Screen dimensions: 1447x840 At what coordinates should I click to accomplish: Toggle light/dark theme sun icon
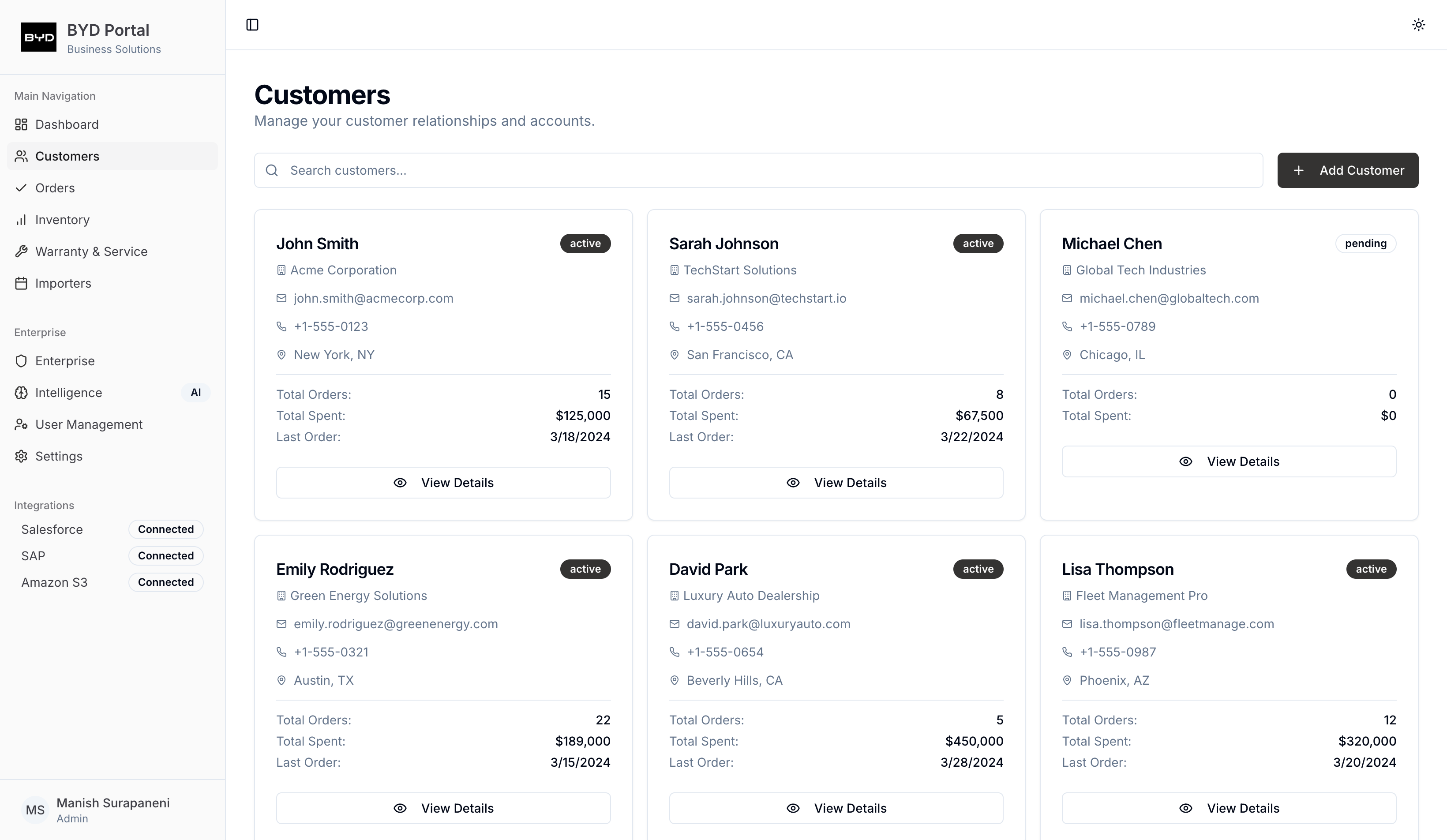click(x=1418, y=25)
